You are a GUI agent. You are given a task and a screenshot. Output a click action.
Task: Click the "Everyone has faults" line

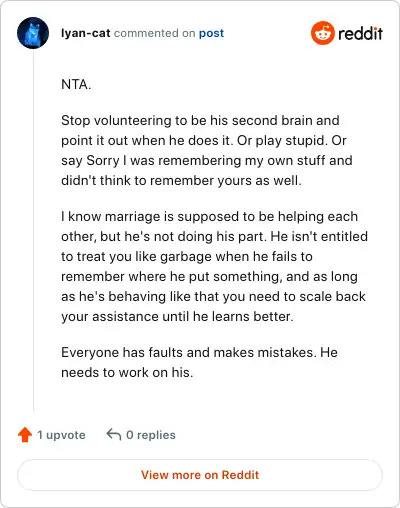coord(199,352)
